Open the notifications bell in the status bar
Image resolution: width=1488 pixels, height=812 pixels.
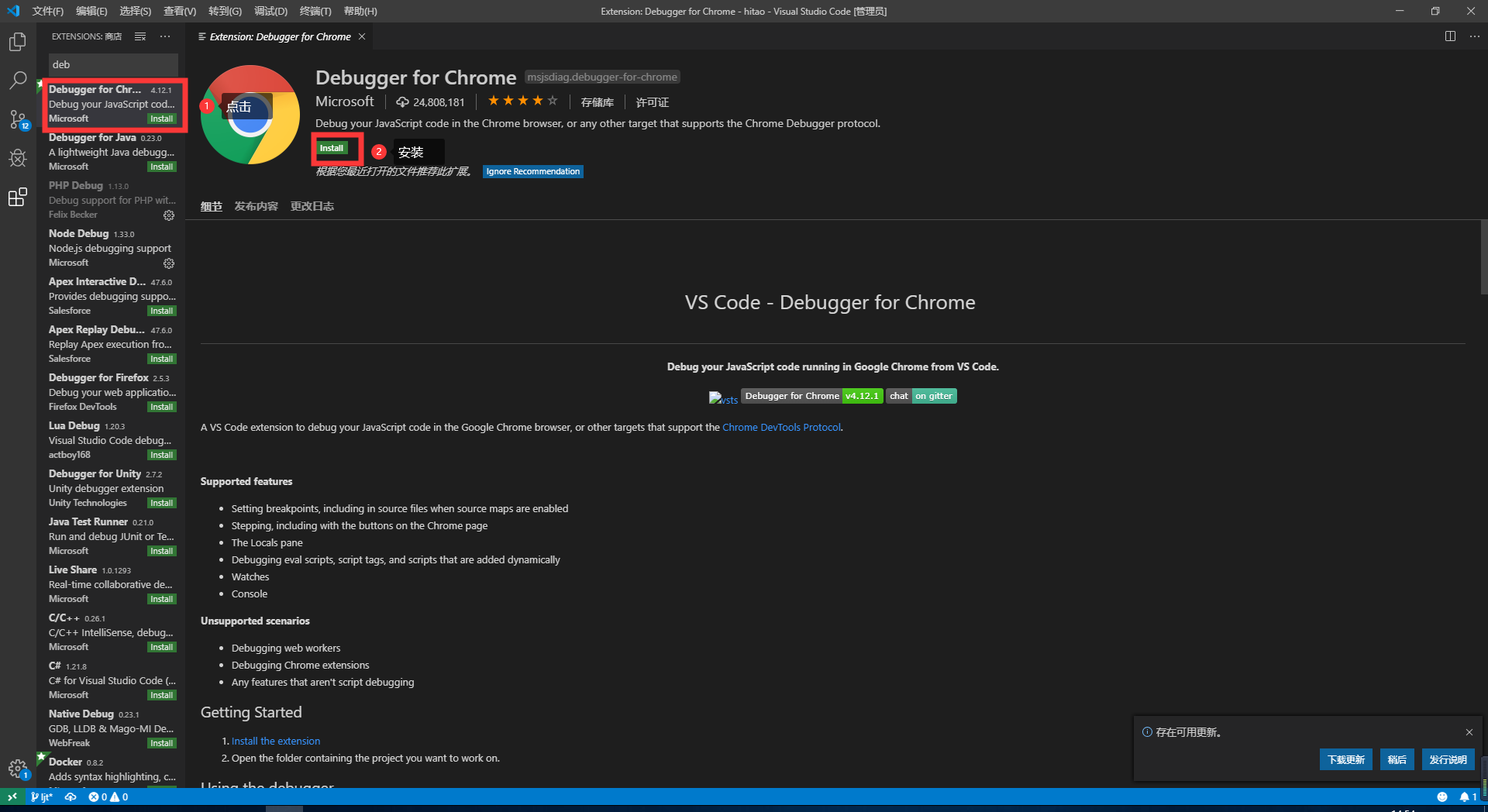pos(1465,797)
